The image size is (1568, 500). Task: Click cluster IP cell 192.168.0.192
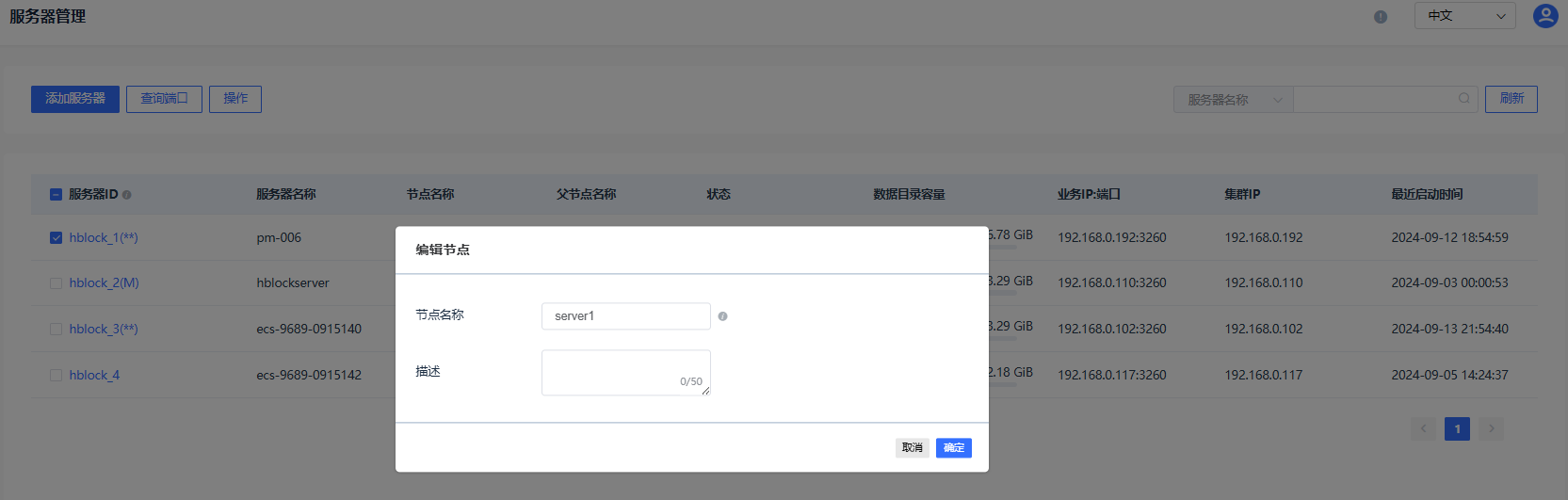pyautogui.click(x=1264, y=237)
